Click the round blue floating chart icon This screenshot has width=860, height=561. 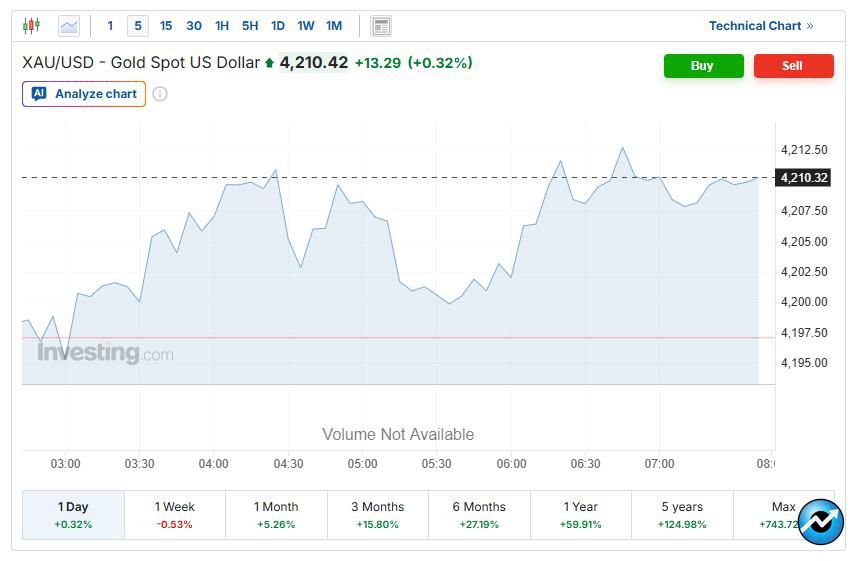click(x=820, y=522)
